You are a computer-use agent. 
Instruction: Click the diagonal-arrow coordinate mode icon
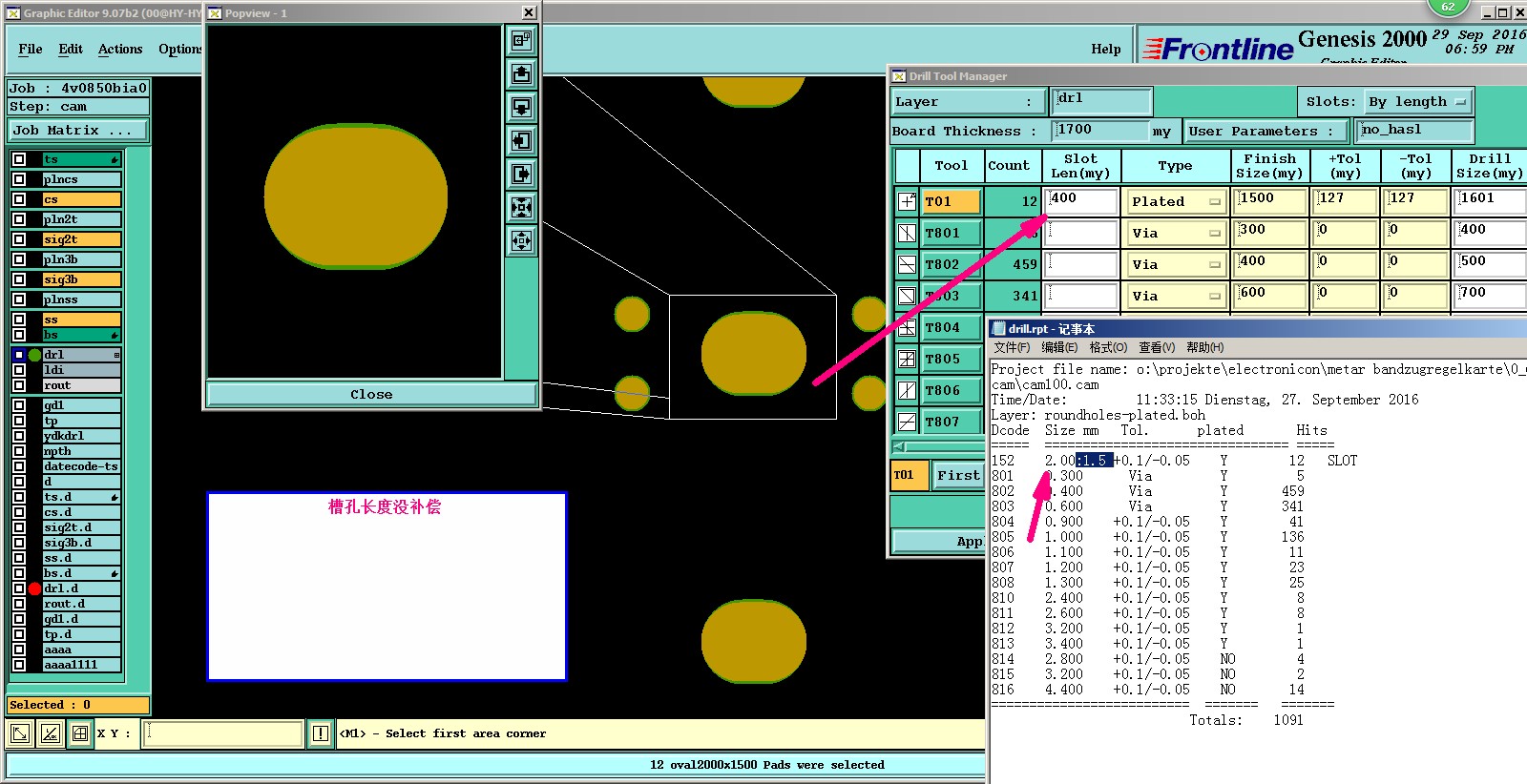coord(20,733)
